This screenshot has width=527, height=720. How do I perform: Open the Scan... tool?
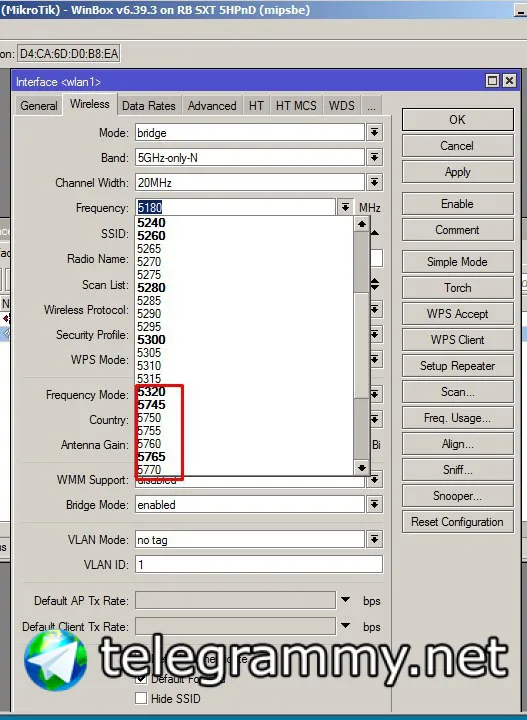coord(458,392)
